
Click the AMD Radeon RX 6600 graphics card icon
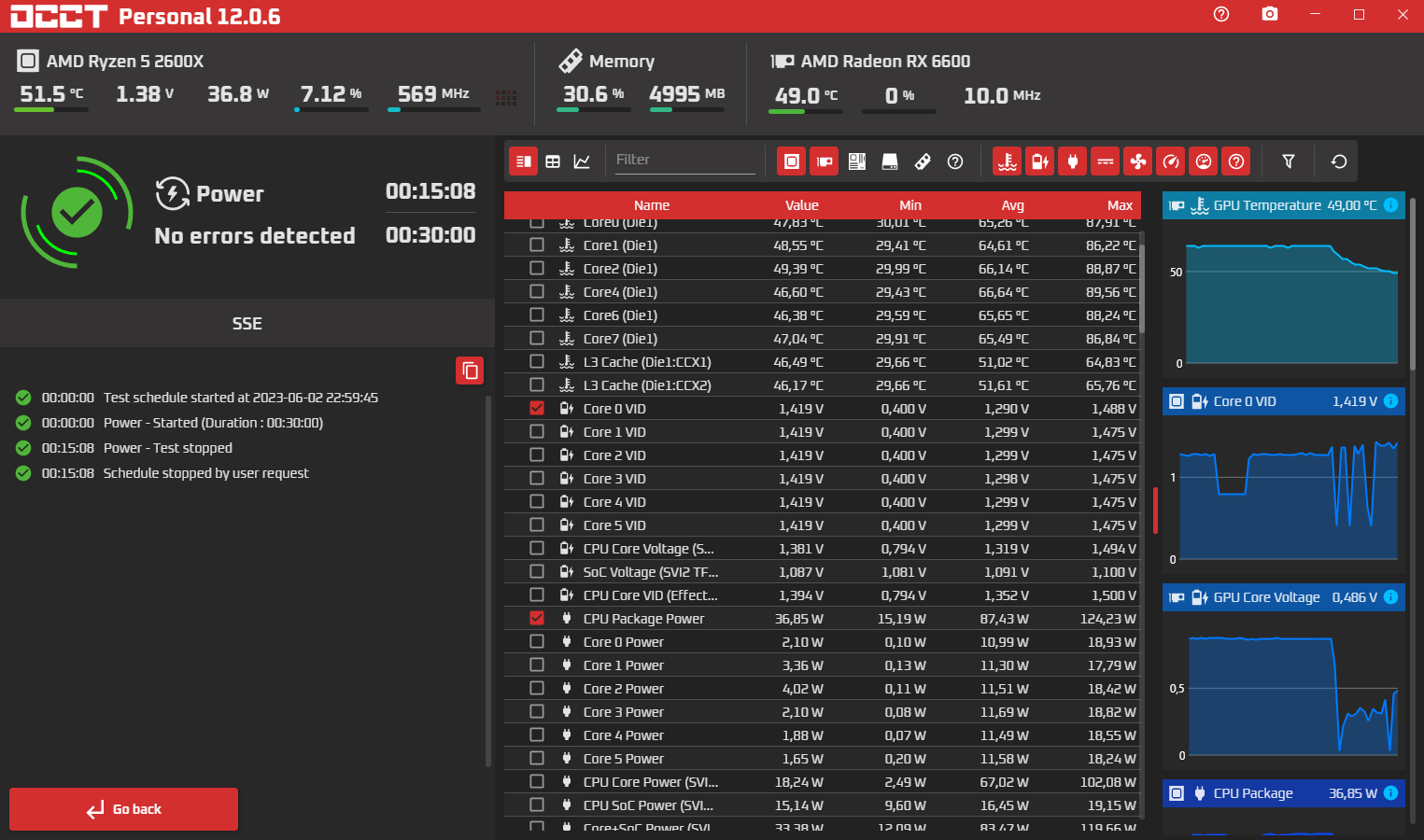point(782,62)
